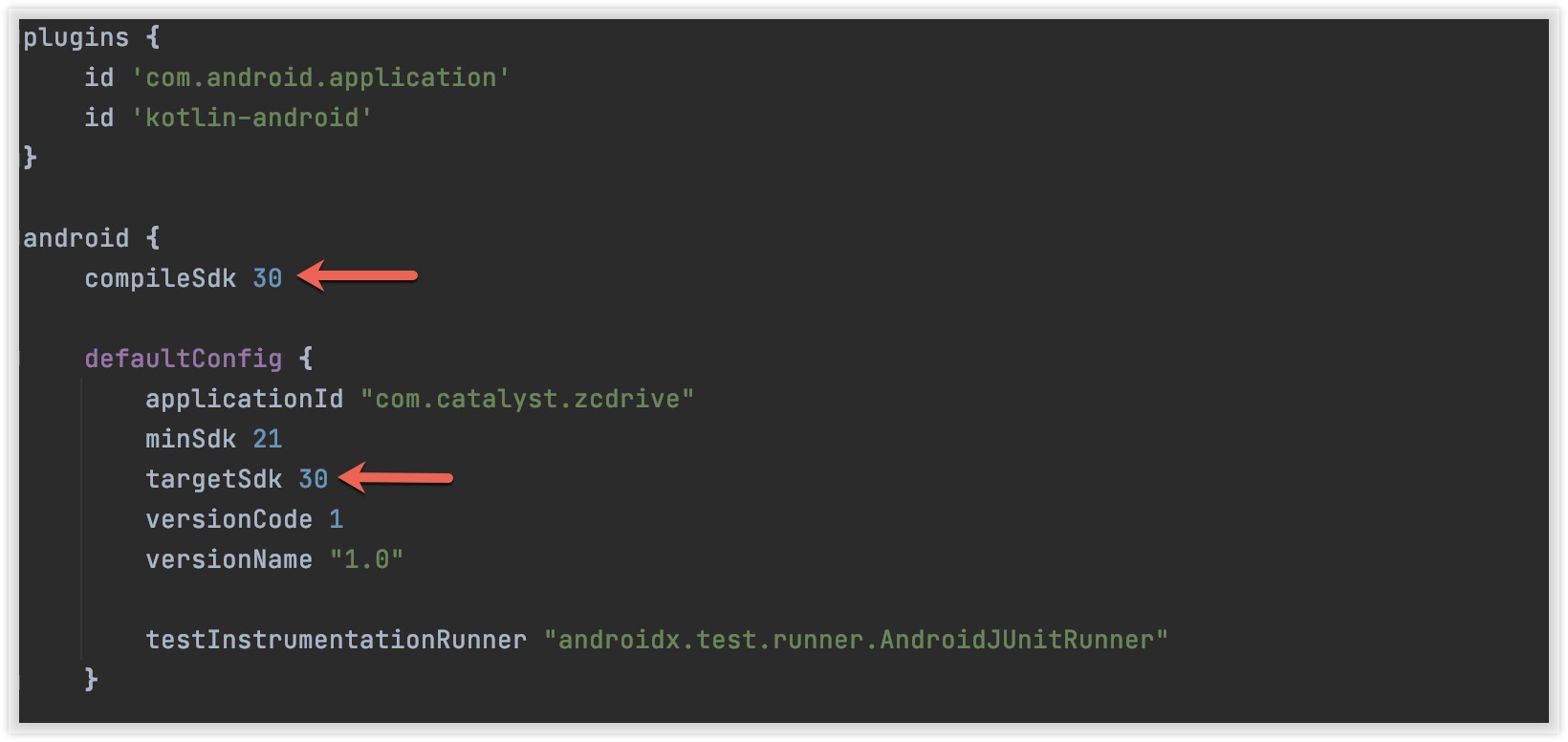Click the testInstrumentationRunner property
The width and height of the screenshot is (1568, 742).
[336, 640]
